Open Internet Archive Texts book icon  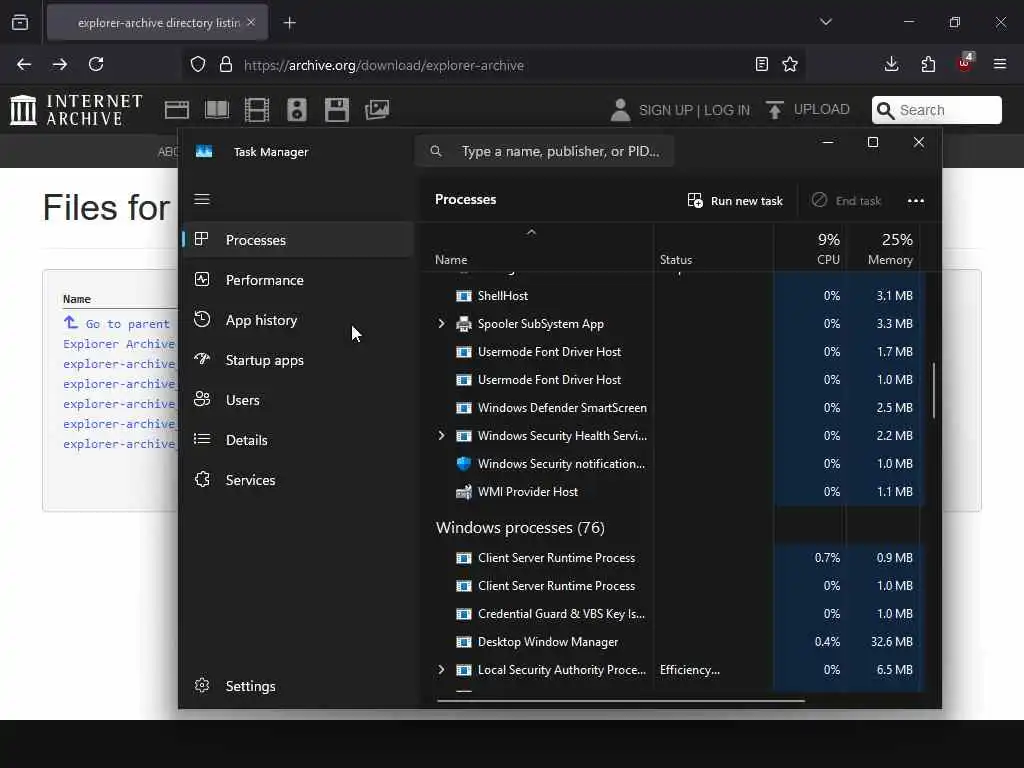pos(217,110)
